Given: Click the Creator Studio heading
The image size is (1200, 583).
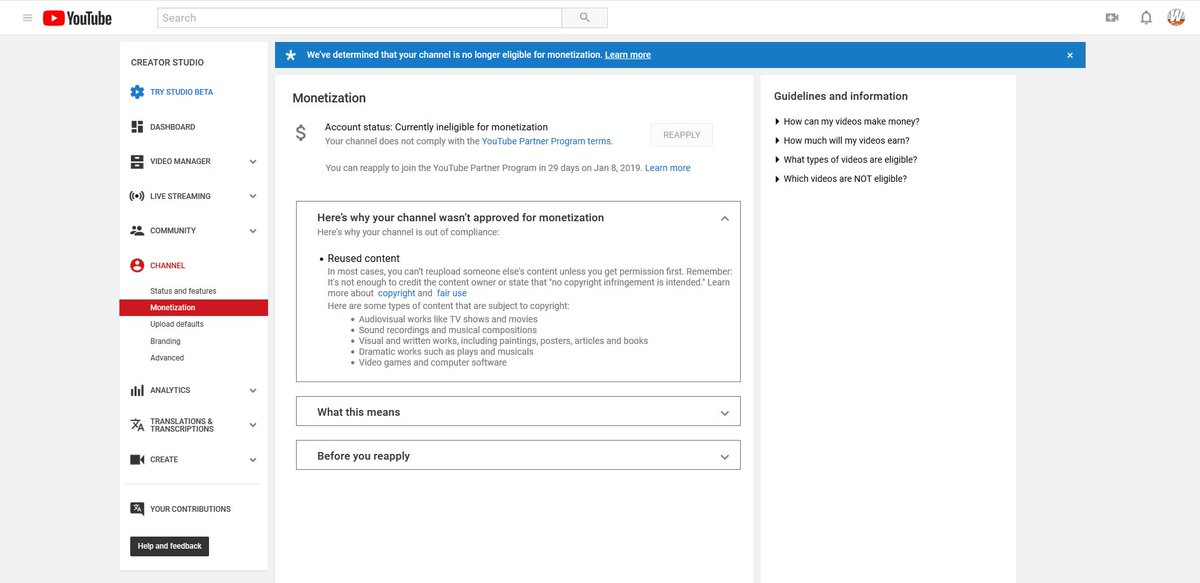Looking at the screenshot, I should (x=167, y=63).
